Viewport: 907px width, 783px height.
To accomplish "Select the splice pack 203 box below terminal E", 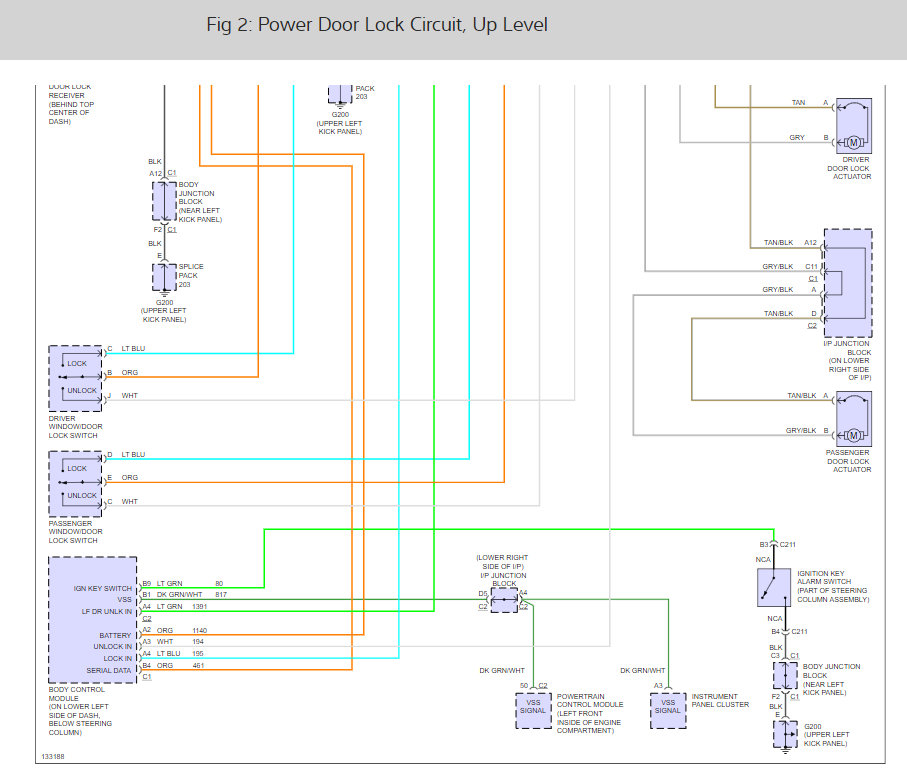I will click(164, 276).
